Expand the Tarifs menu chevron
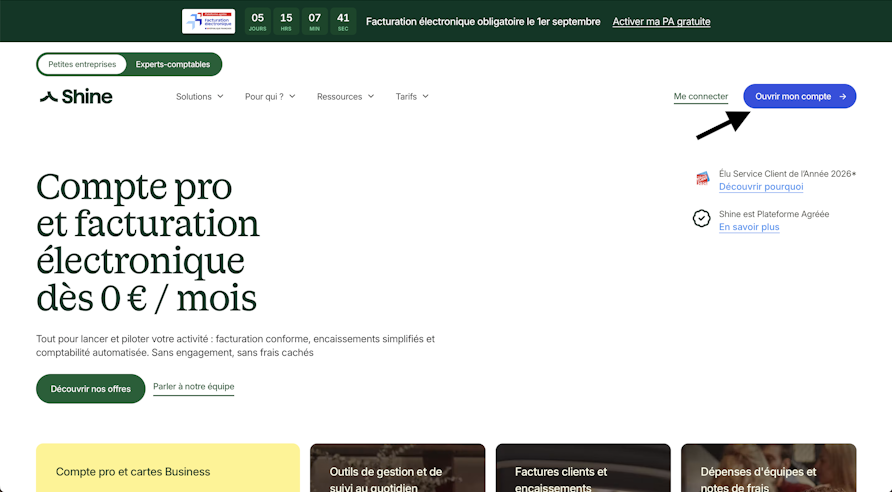Image resolution: width=892 pixels, height=492 pixels. click(x=426, y=97)
